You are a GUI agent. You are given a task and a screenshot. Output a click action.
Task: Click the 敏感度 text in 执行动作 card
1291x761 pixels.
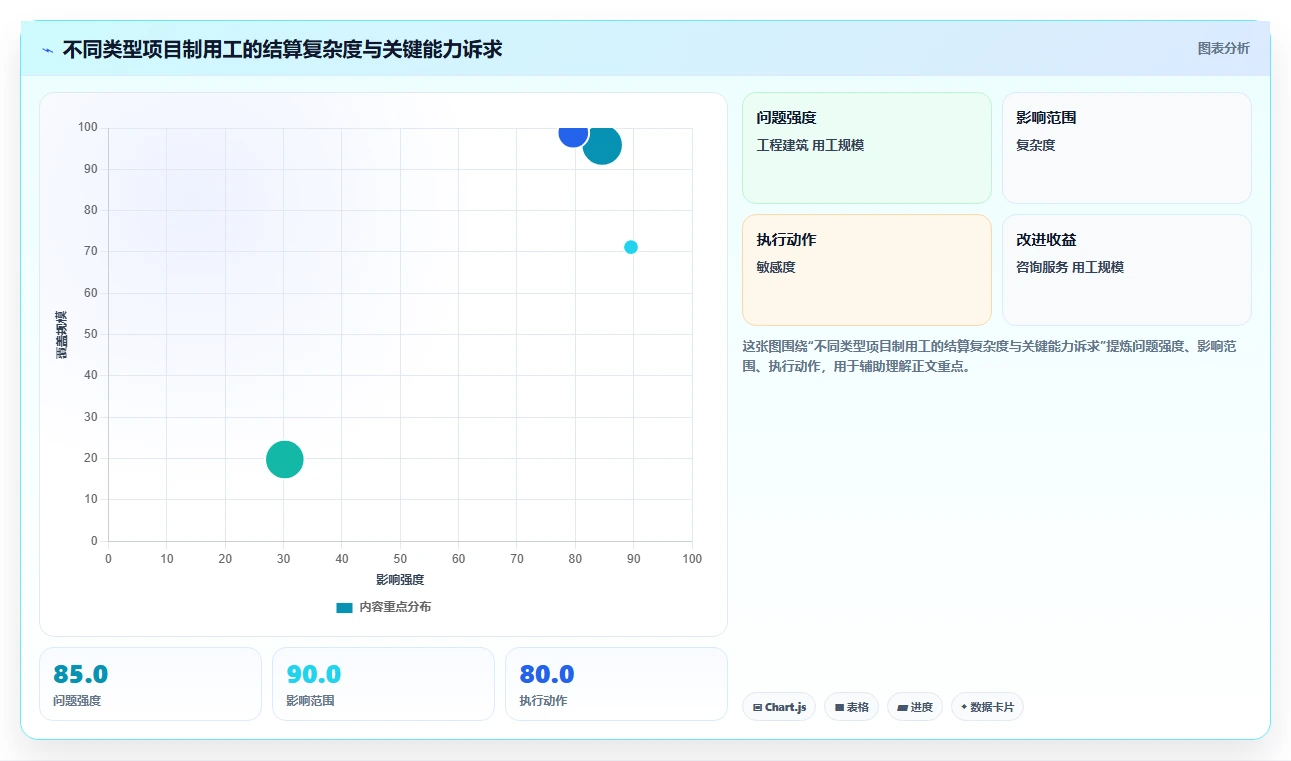tap(776, 267)
